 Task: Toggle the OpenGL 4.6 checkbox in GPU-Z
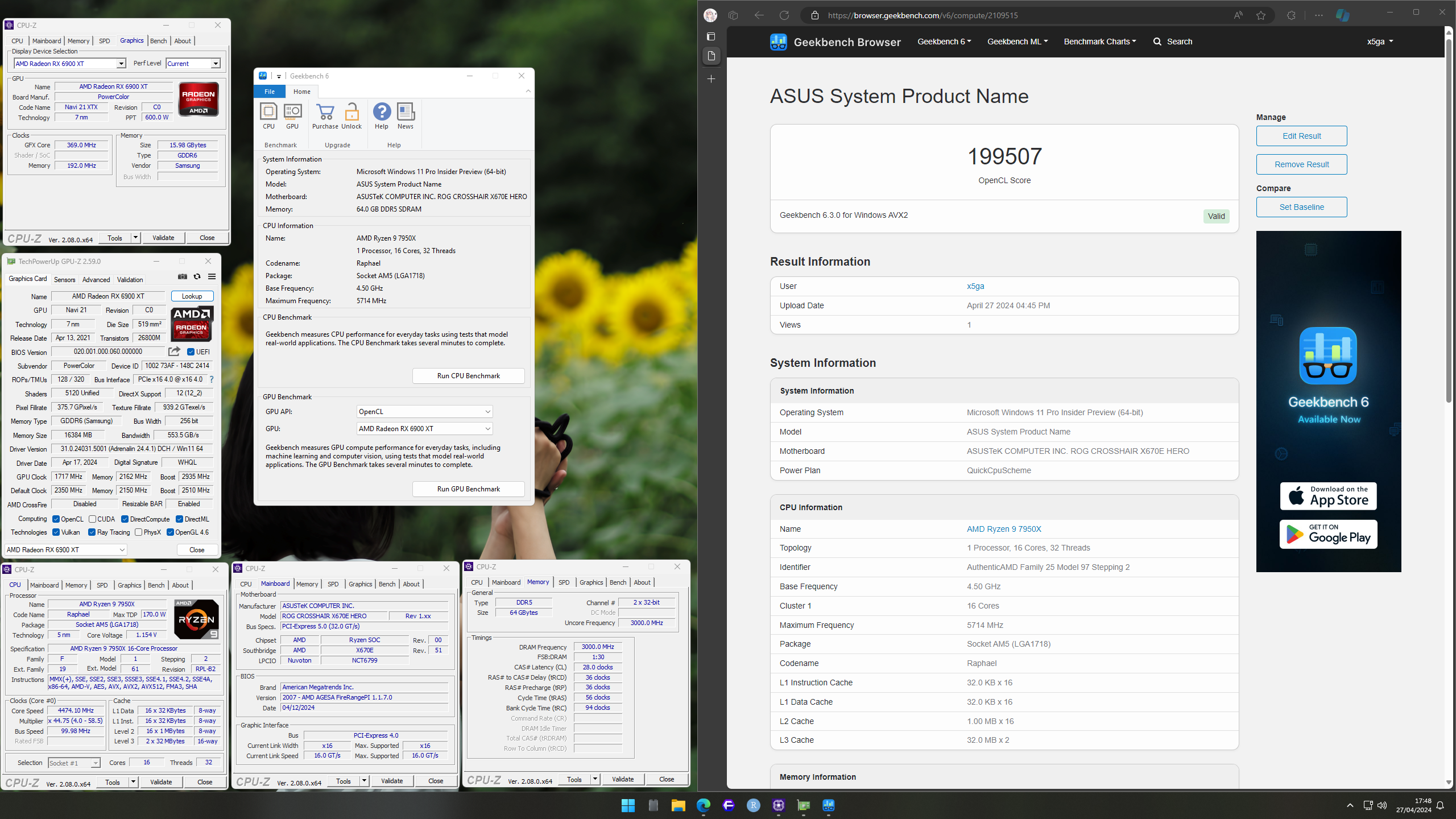pos(170,532)
